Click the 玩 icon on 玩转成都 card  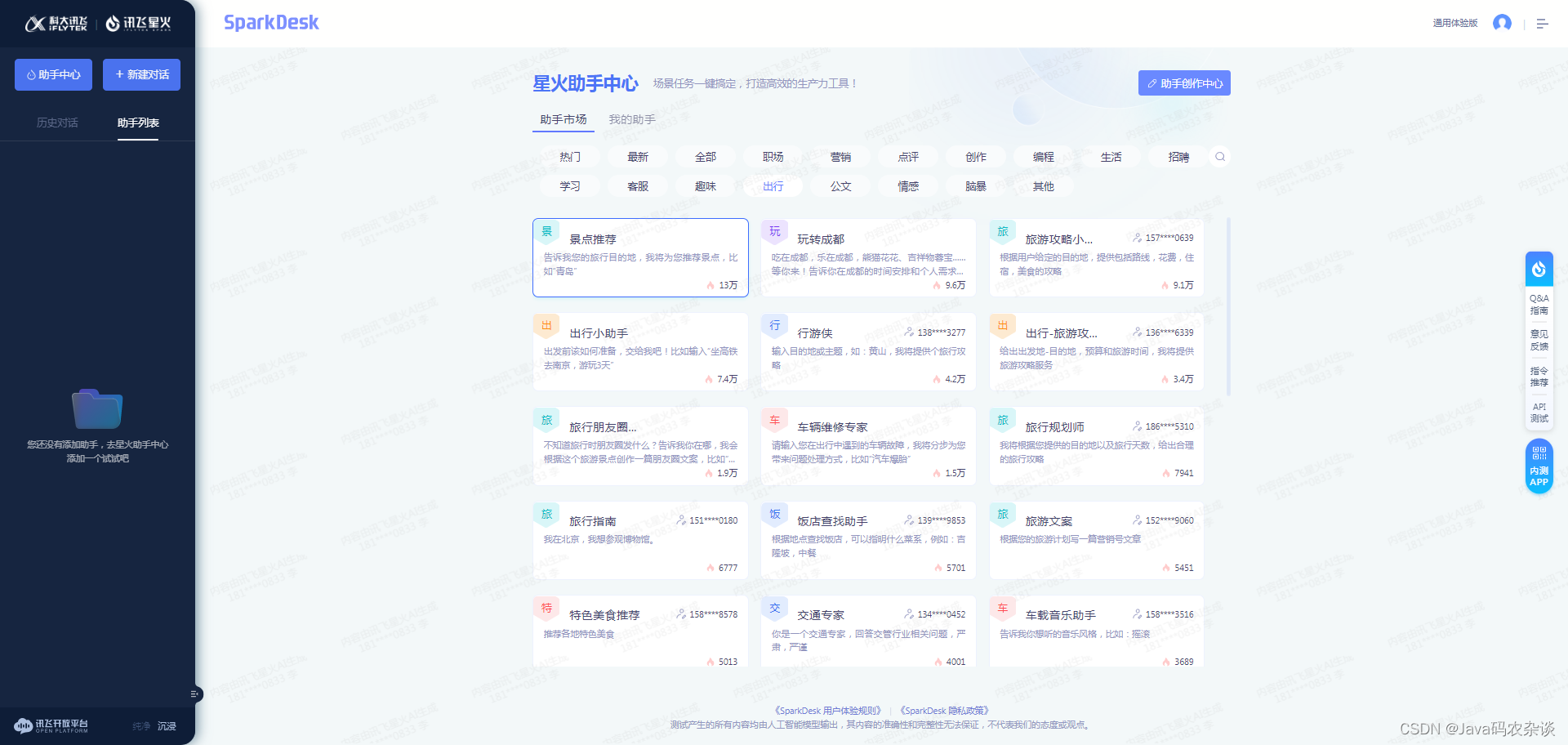[775, 232]
